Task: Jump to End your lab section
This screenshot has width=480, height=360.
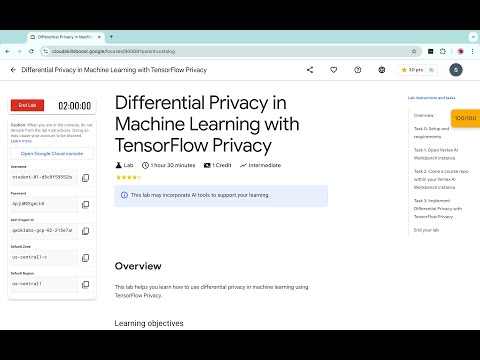Action: pos(426,230)
